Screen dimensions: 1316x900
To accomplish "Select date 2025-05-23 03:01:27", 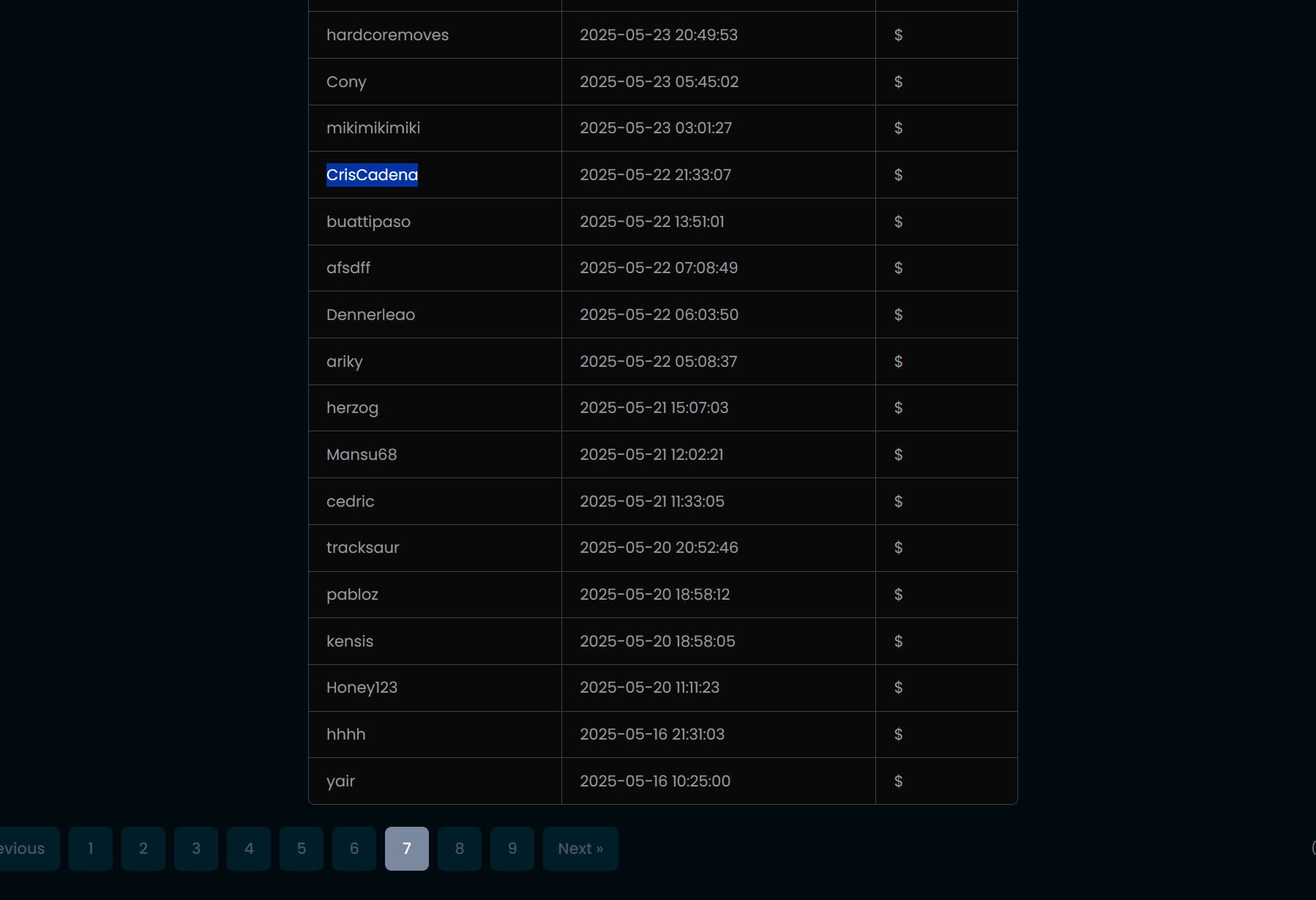I will tap(656, 128).
